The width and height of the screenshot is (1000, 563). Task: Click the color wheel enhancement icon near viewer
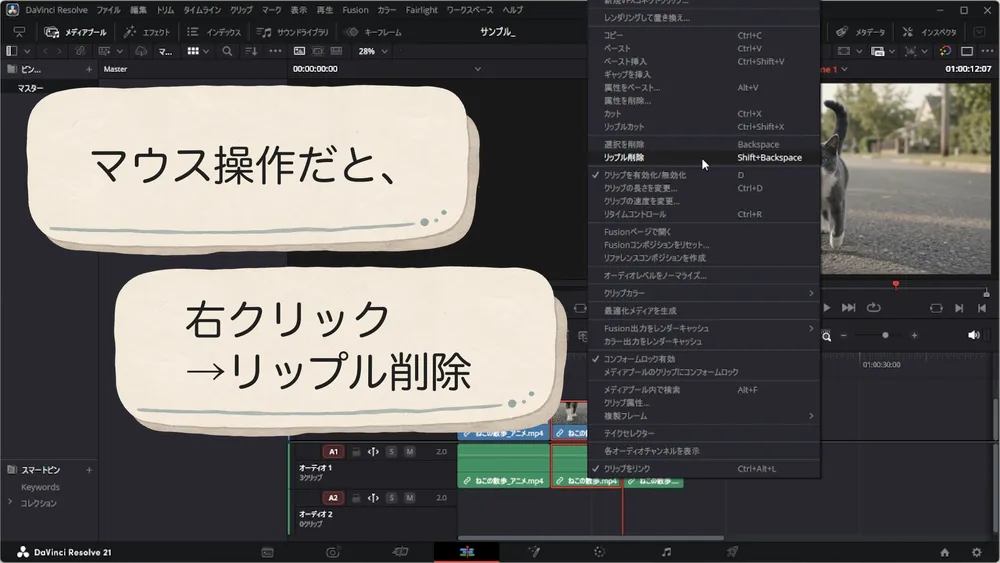(x=945, y=51)
